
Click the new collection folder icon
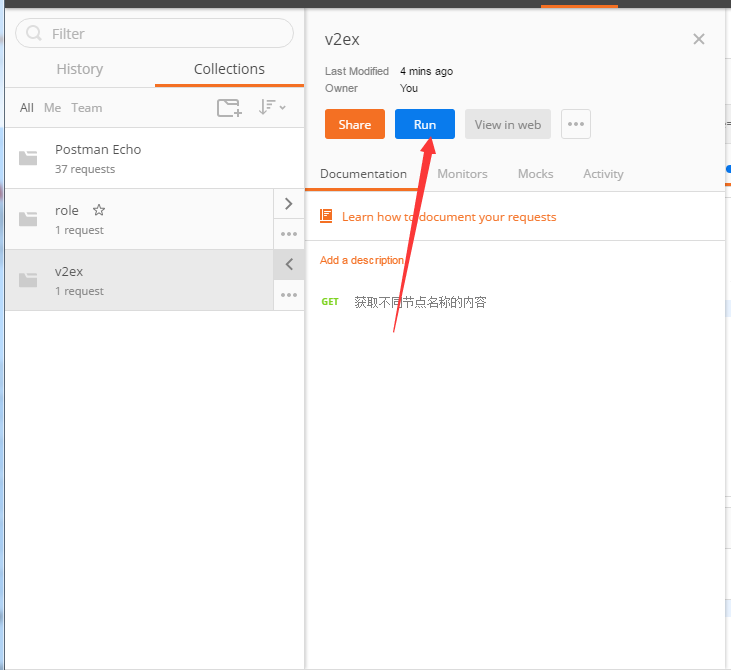point(229,108)
